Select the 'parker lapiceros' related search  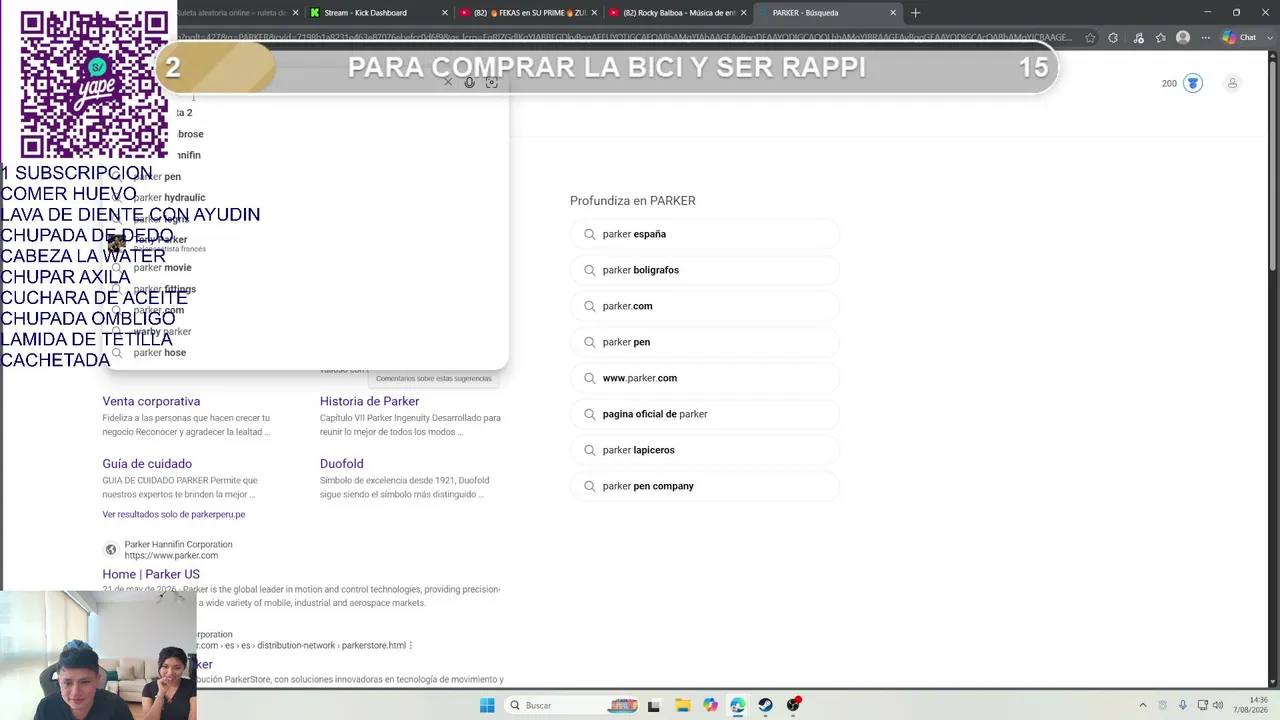click(704, 450)
